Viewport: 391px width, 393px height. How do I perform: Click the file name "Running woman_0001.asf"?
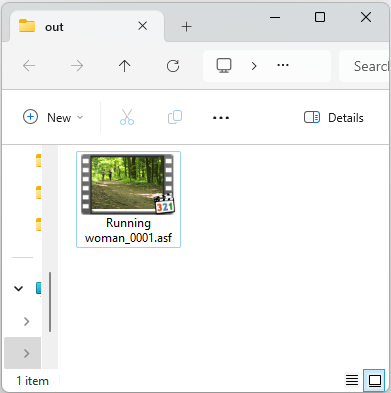(128, 230)
